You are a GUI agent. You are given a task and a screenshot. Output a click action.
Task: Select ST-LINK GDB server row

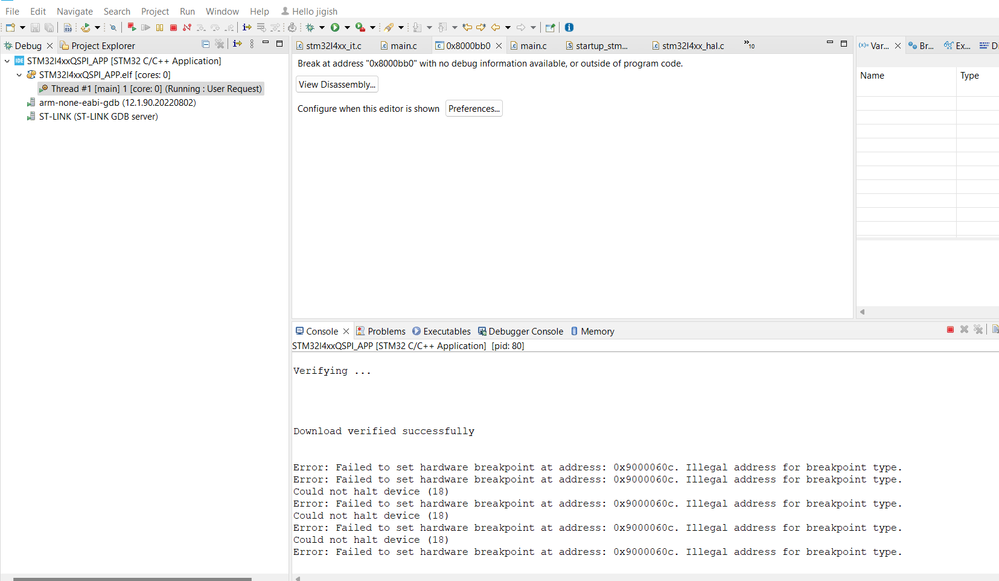coord(92,117)
